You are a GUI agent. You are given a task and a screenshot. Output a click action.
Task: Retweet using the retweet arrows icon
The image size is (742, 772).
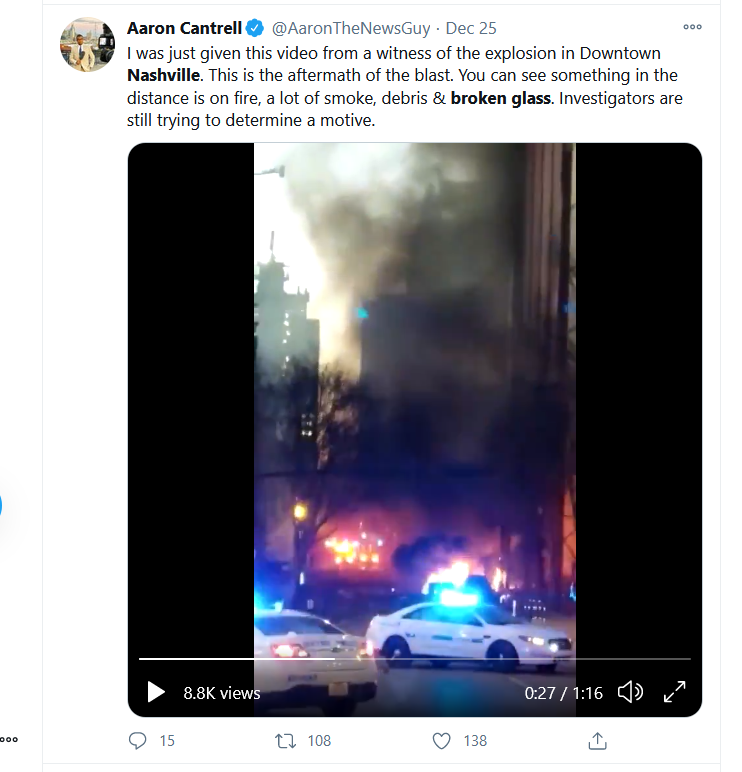pyautogui.click(x=286, y=740)
